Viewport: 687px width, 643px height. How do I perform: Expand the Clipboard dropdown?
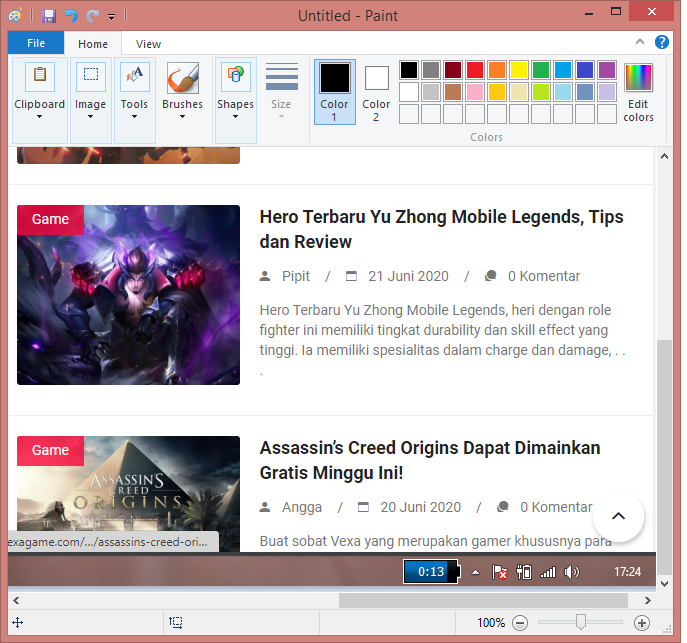pos(40,116)
